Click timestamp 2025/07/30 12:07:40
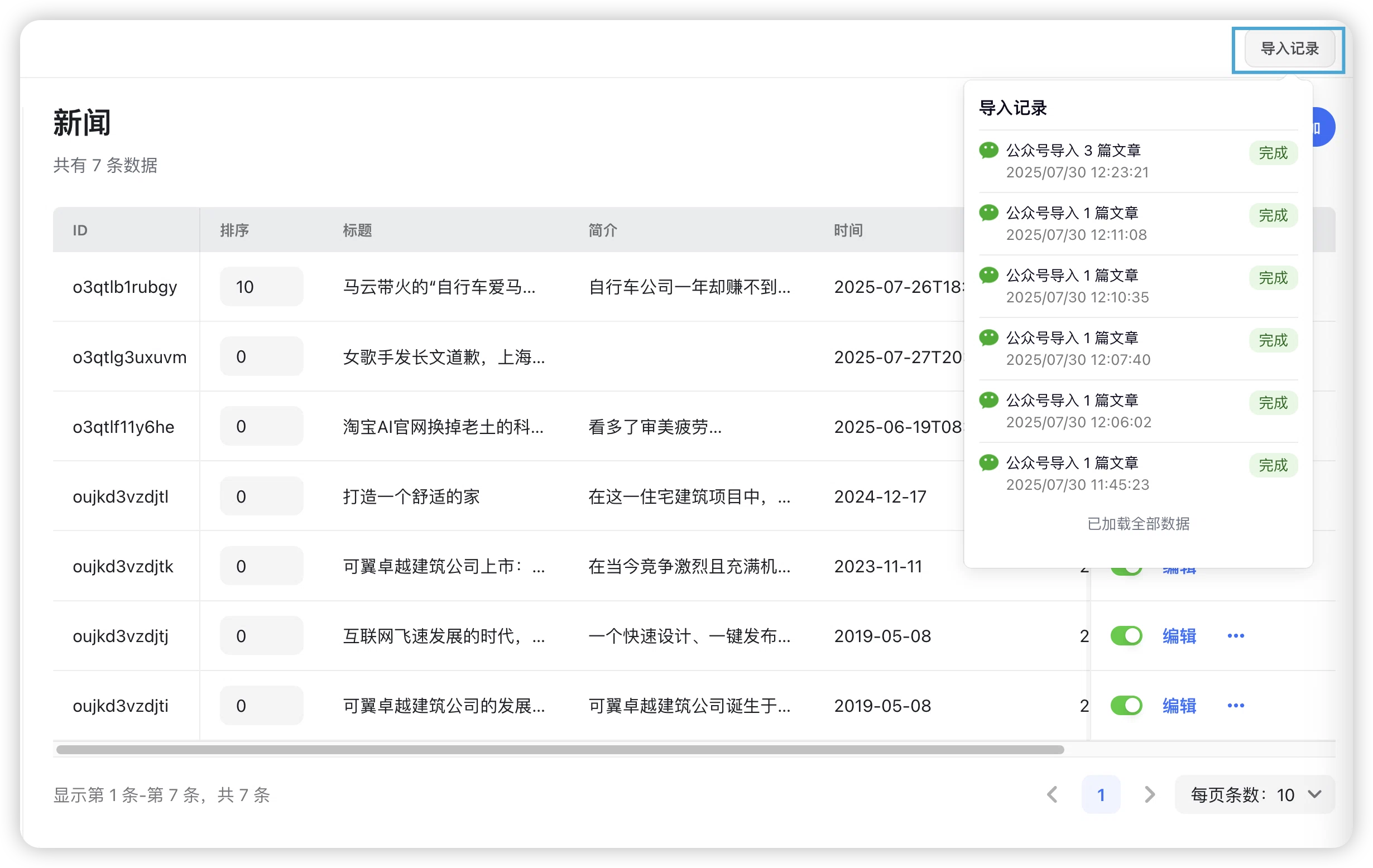This screenshot has height=868, width=1373. coord(1078,360)
